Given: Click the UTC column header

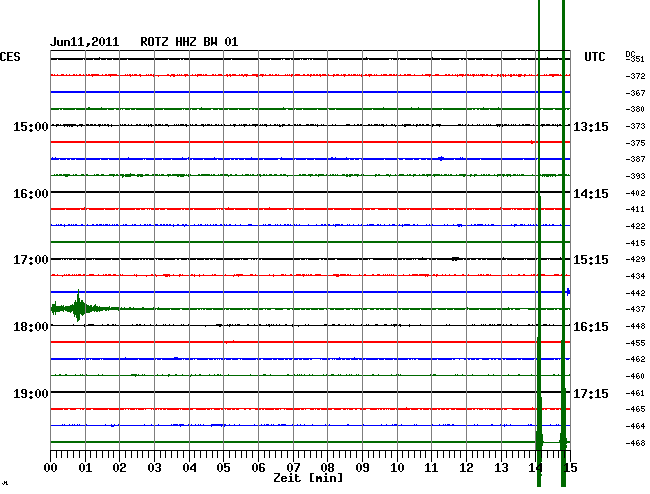Looking at the screenshot, I should (x=594, y=57).
